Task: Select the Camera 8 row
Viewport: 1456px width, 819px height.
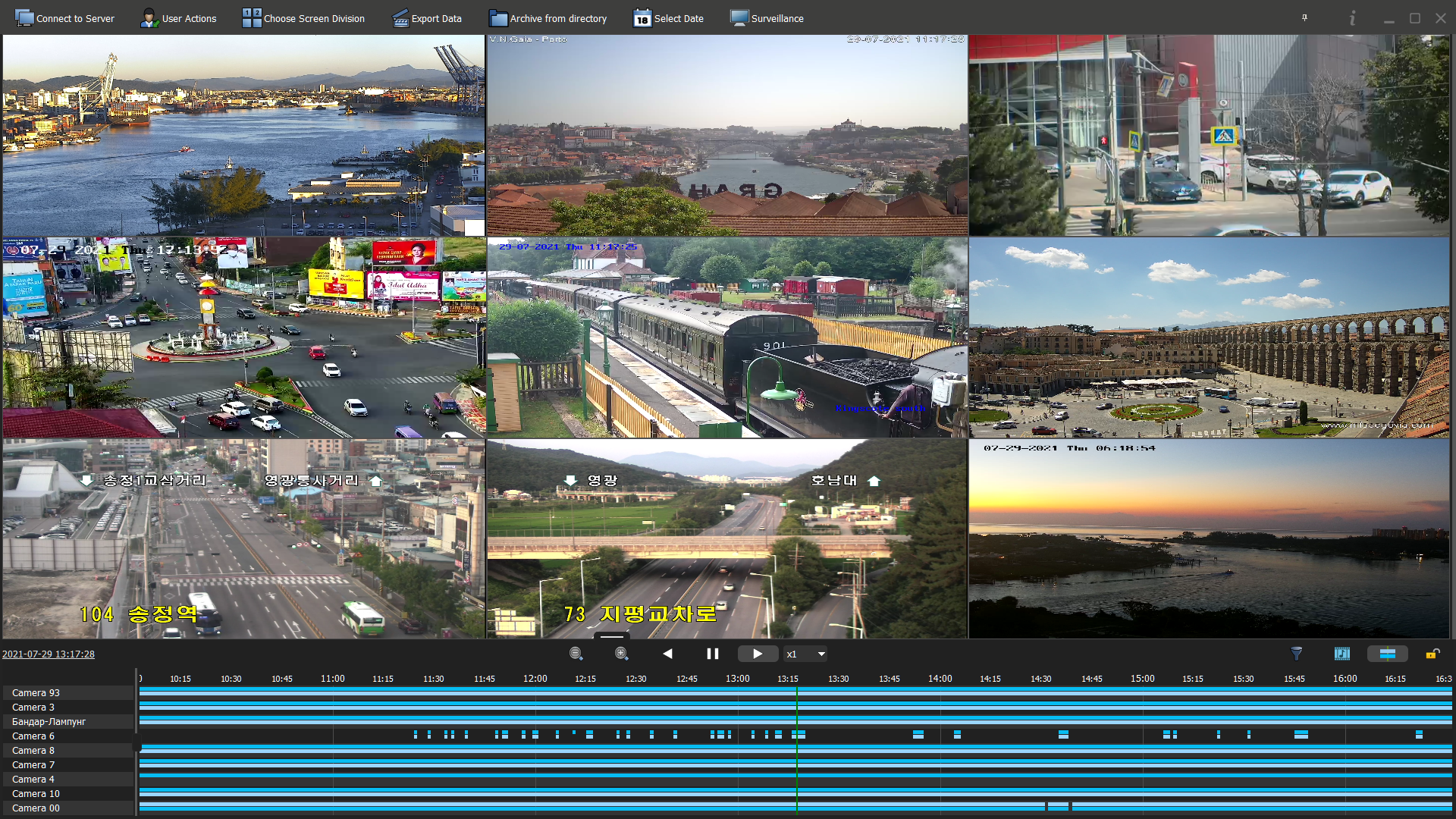Action: (68, 751)
